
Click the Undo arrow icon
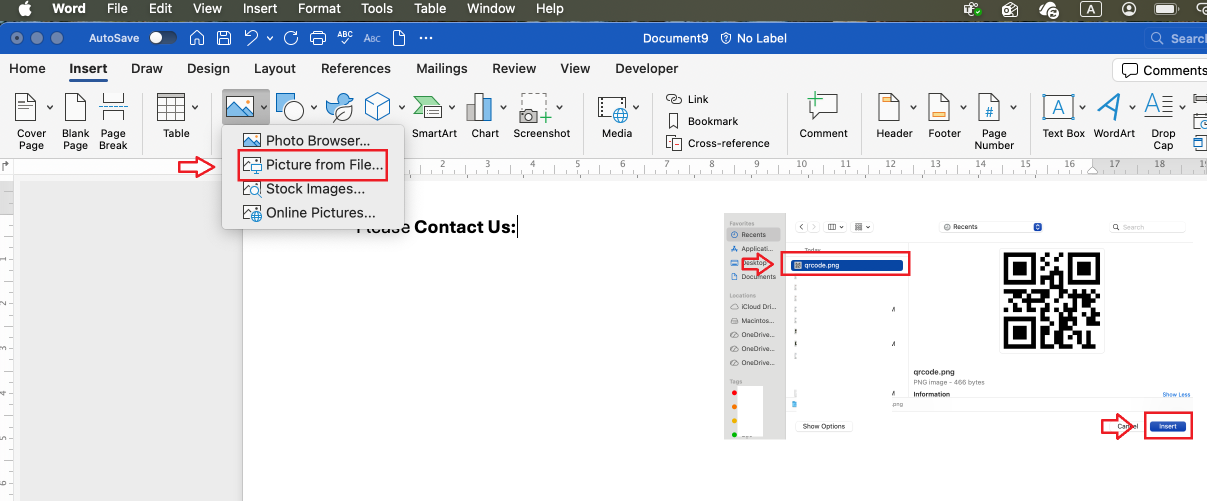[x=251, y=38]
